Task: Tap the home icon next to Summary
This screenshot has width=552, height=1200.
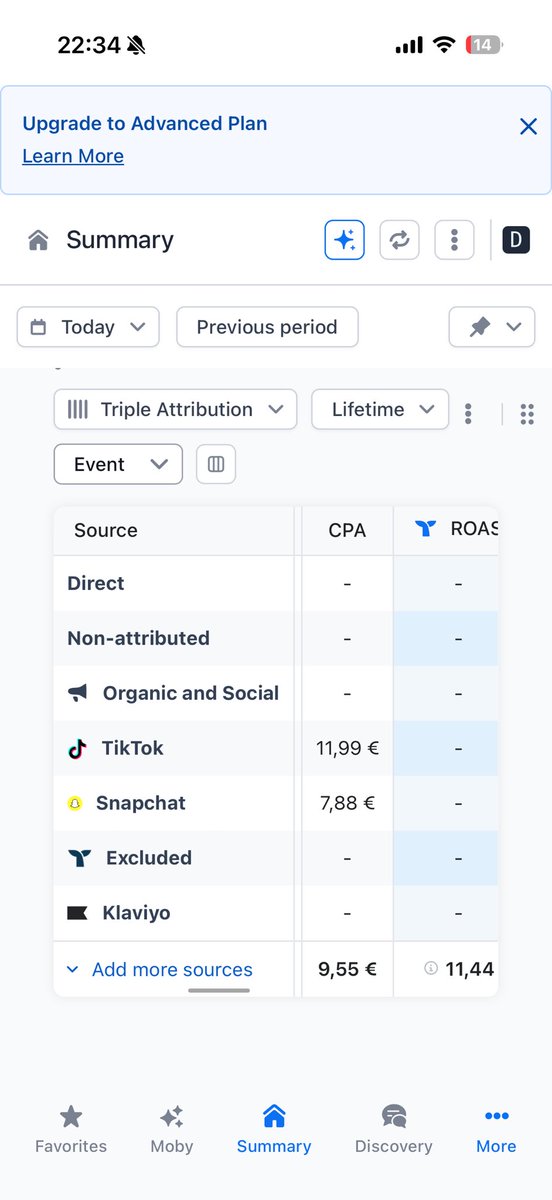Action: [39, 240]
